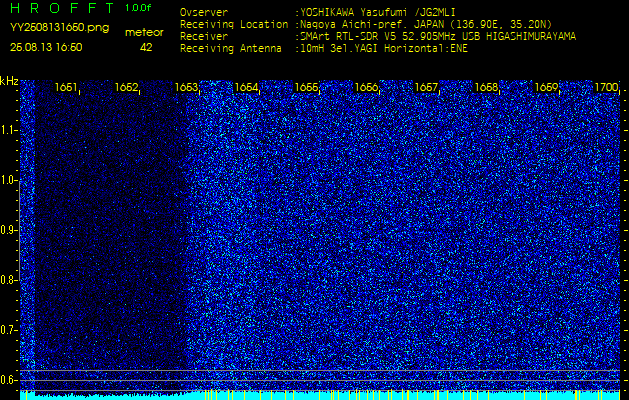Click the 0.6 frequency axis label
The width and height of the screenshot is (629, 400).
pyautogui.click(x=8, y=380)
